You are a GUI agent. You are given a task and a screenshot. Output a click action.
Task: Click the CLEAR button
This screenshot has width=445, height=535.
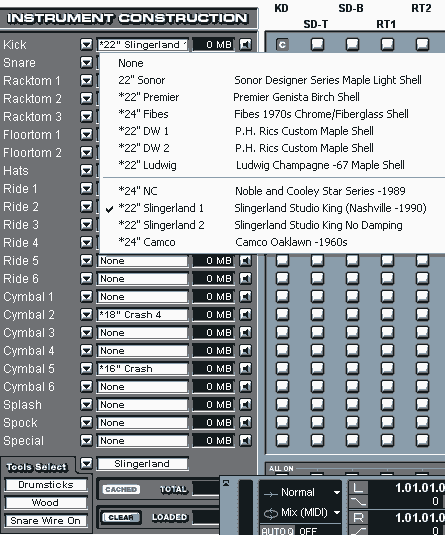pyautogui.click(x=121, y=518)
